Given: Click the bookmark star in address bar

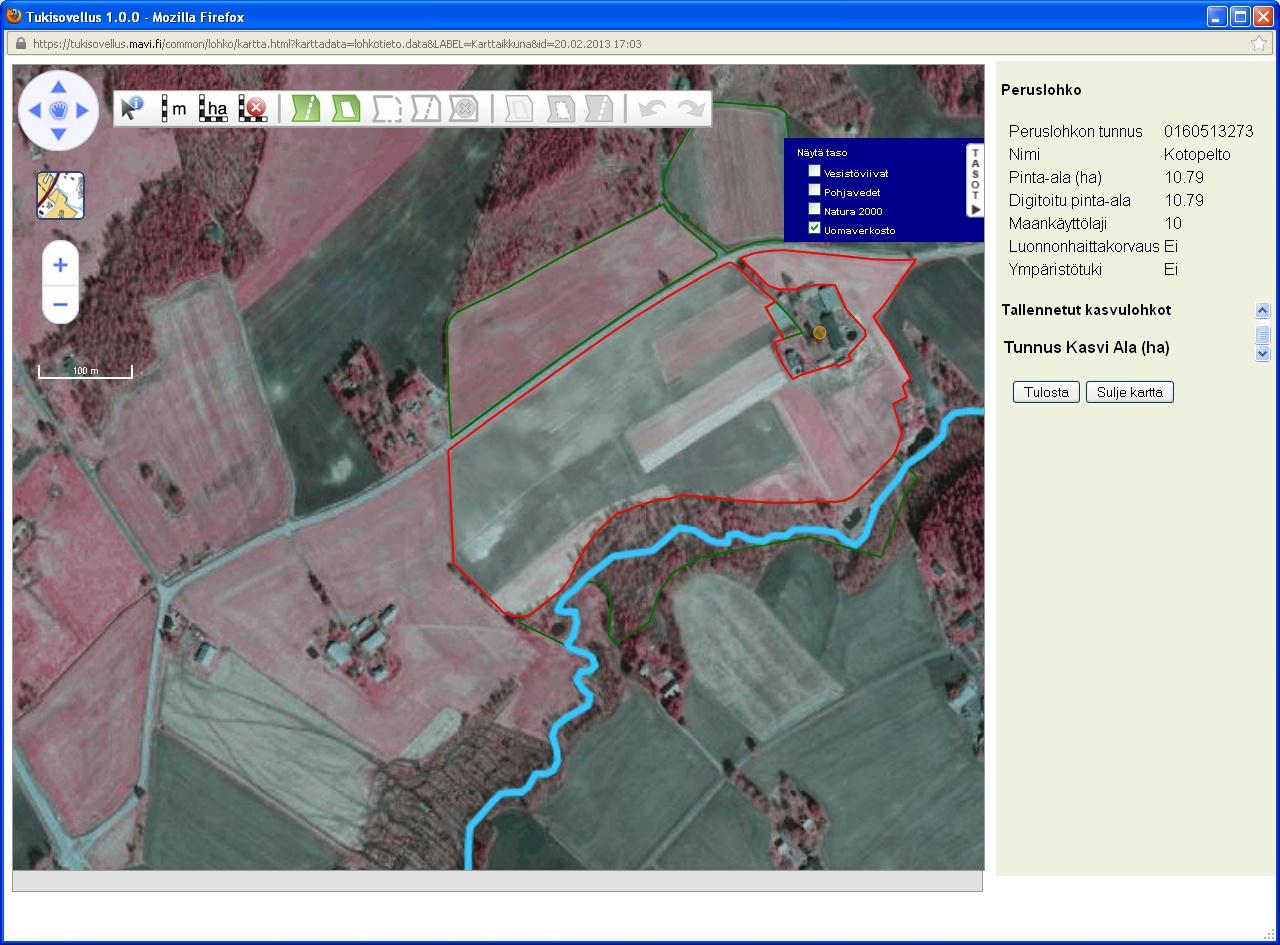Looking at the screenshot, I should tap(1259, 43).
